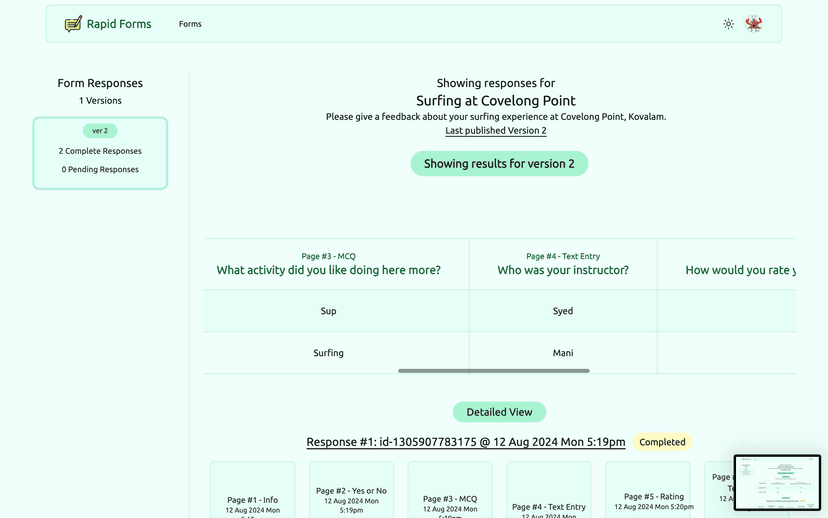
Task: Select the Sup response cell
Action: coord(328,311)
